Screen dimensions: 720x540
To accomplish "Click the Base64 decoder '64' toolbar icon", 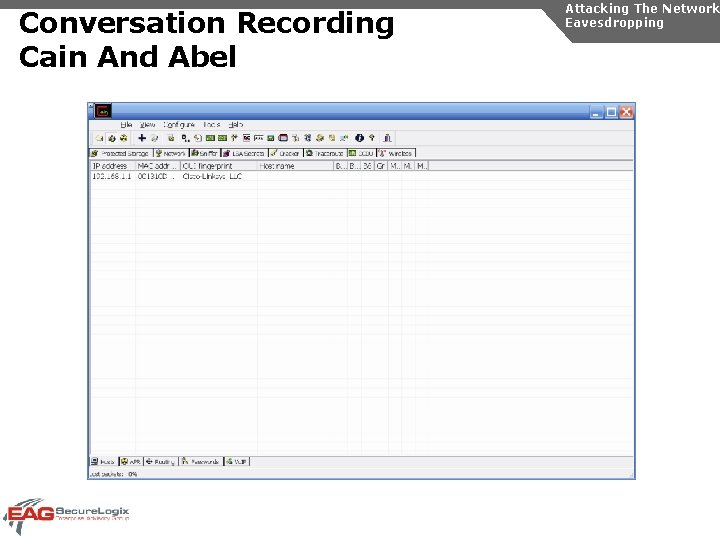I will click(247, 138).
